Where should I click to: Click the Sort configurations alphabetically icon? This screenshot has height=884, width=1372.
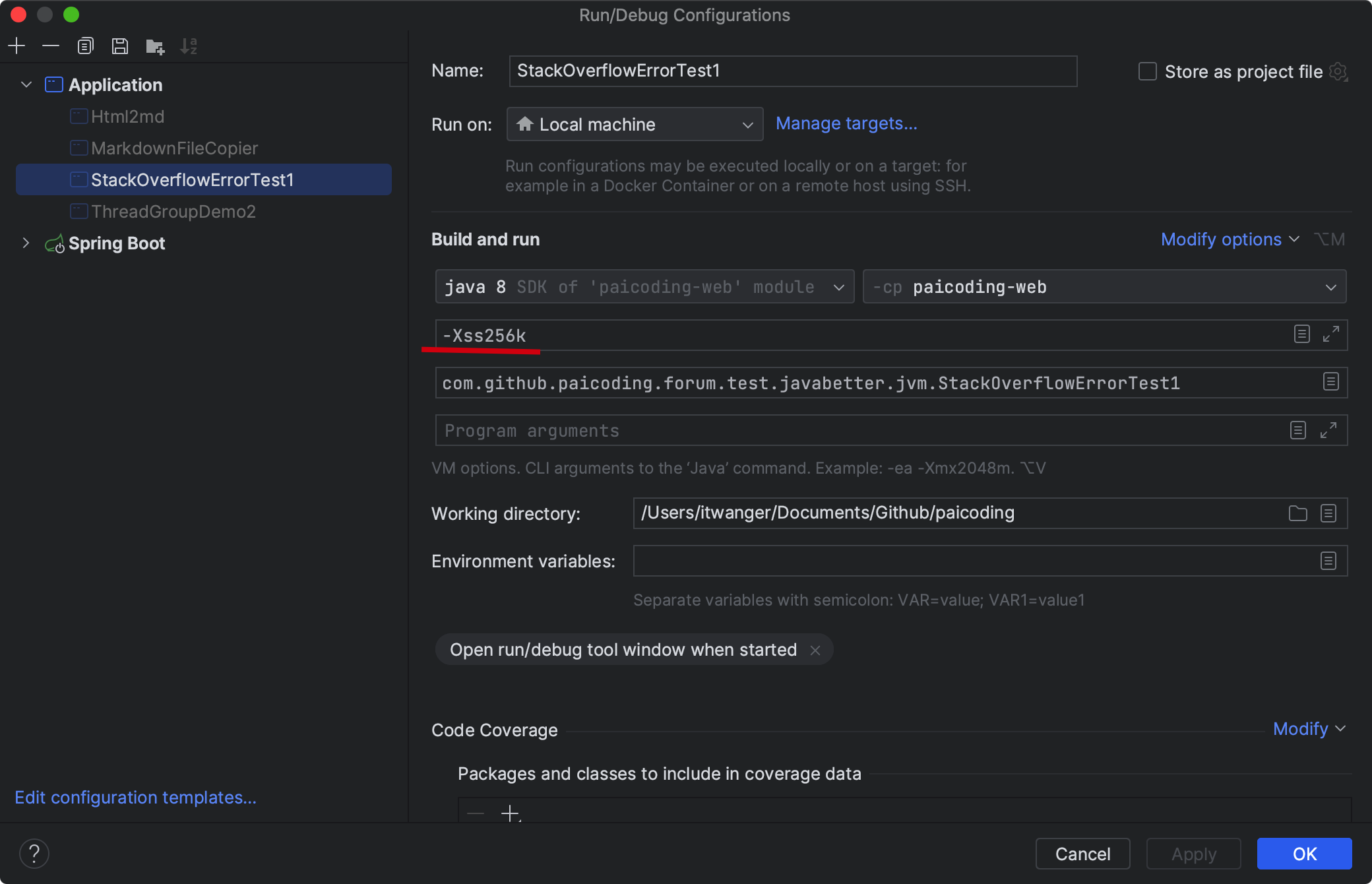click(189, 46)
